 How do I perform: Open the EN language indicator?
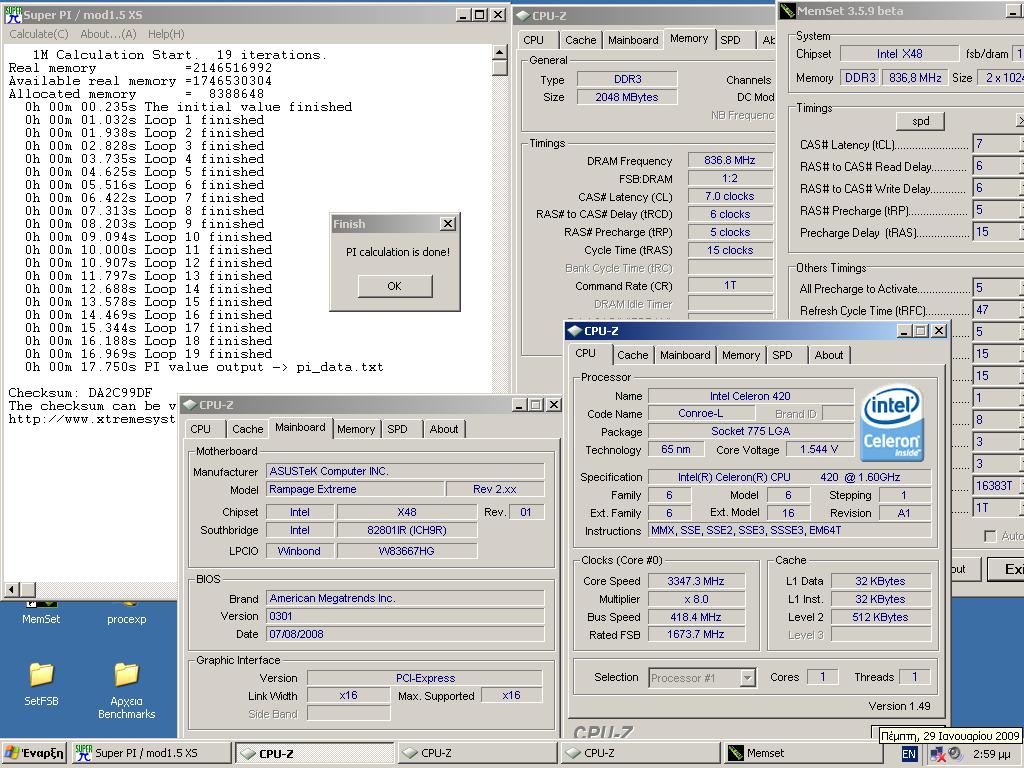pos(909,754)
